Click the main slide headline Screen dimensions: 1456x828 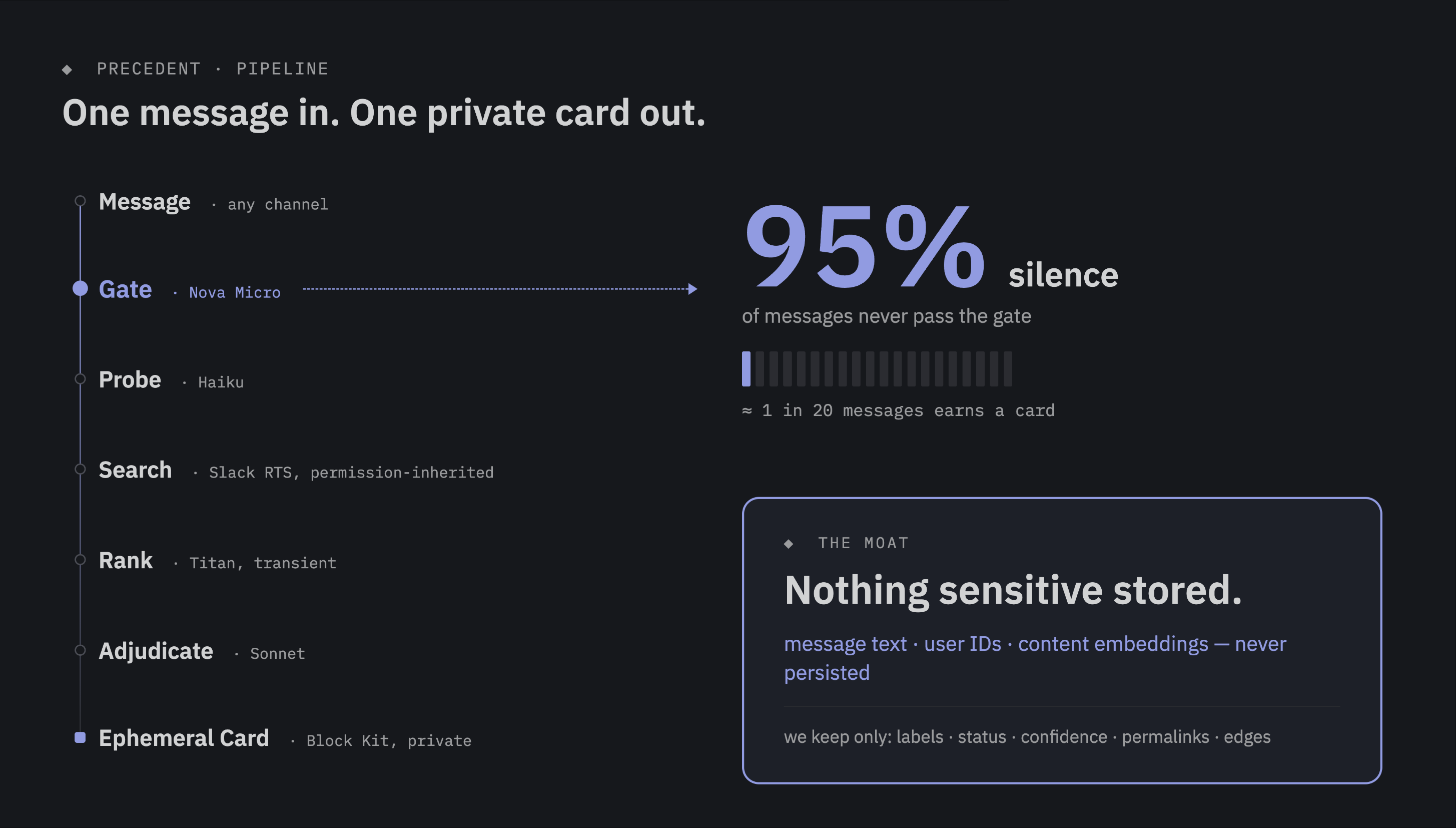click(x=384, y=113)
